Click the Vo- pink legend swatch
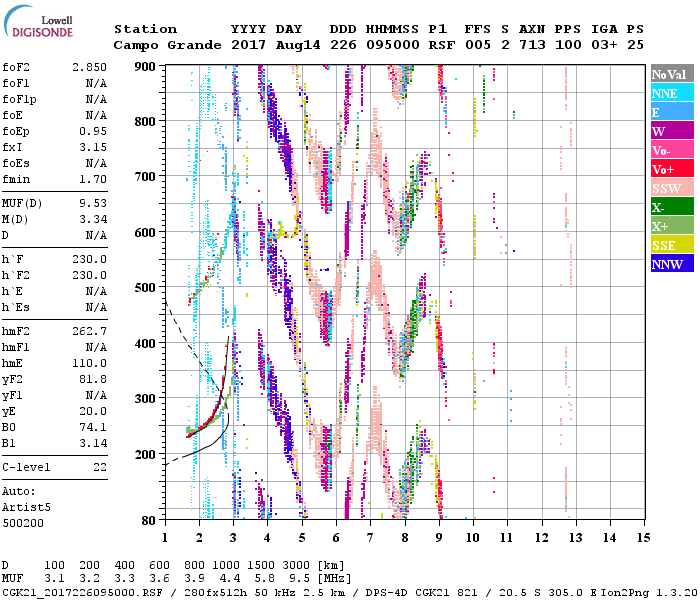This screenshot has height=600, width=700. (671, 150)
